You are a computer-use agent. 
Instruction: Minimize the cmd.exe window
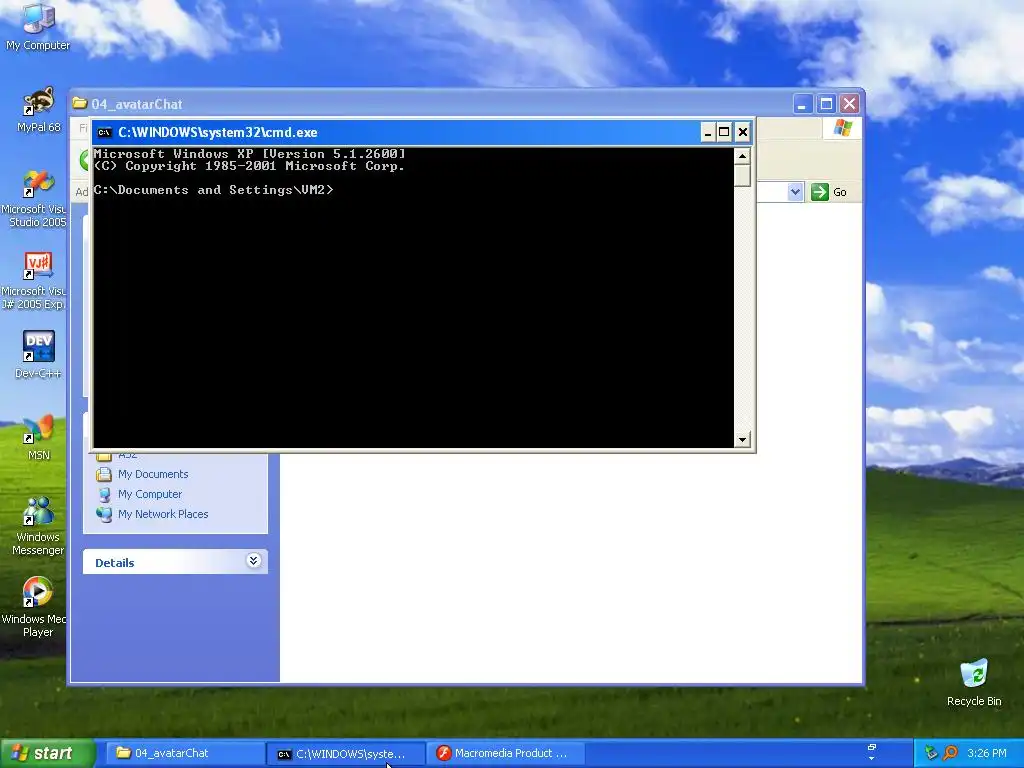click(x=708, y=133)
